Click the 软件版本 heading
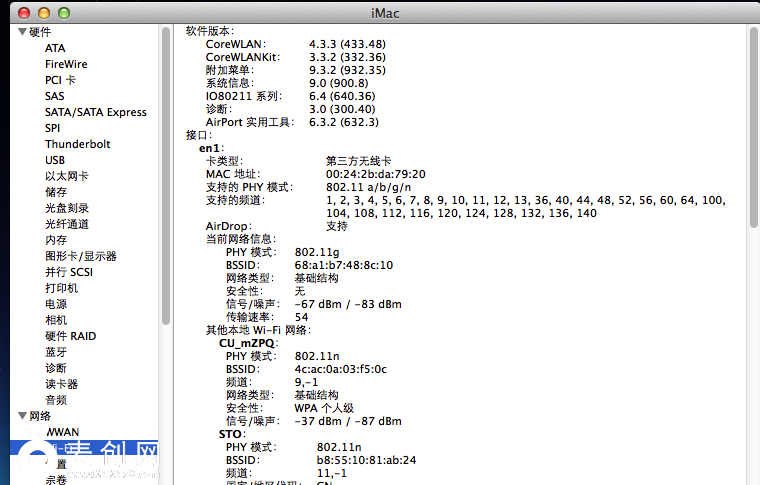Screen dimensions: 760x485 pos(209,31)
